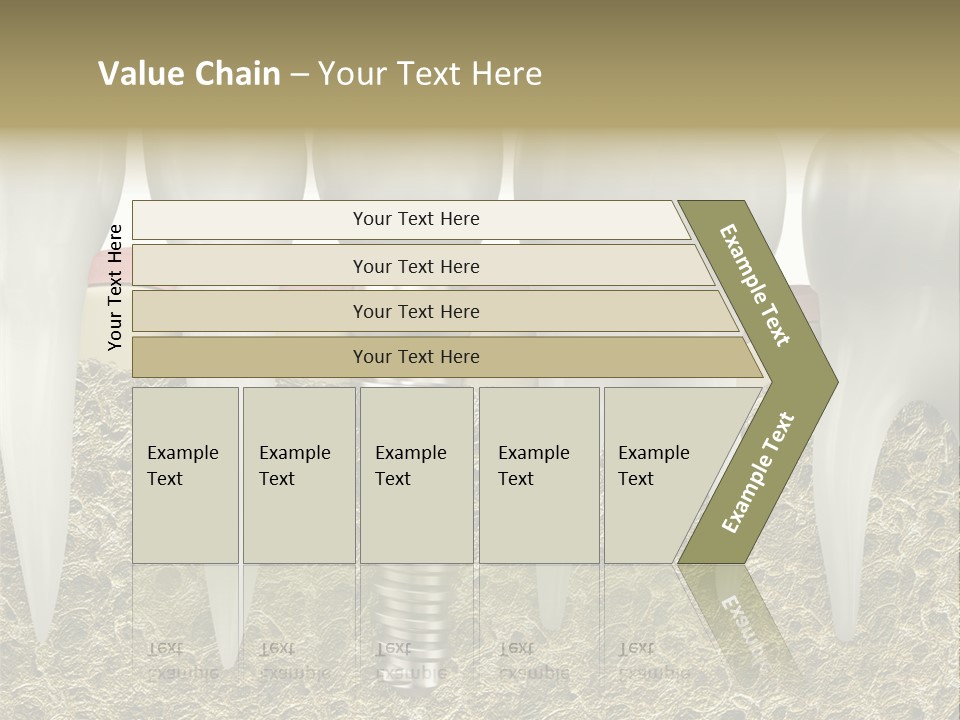Screen dimensions: 960x720
Task: Choose the middle "Example Text" box
Action: point(416,475)
